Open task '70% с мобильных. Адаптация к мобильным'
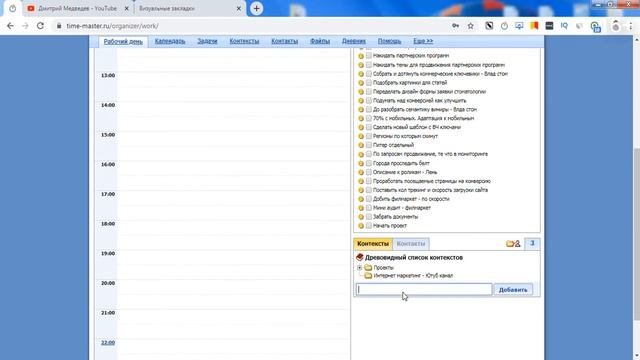The image size is (640, 360). (423, 118)
